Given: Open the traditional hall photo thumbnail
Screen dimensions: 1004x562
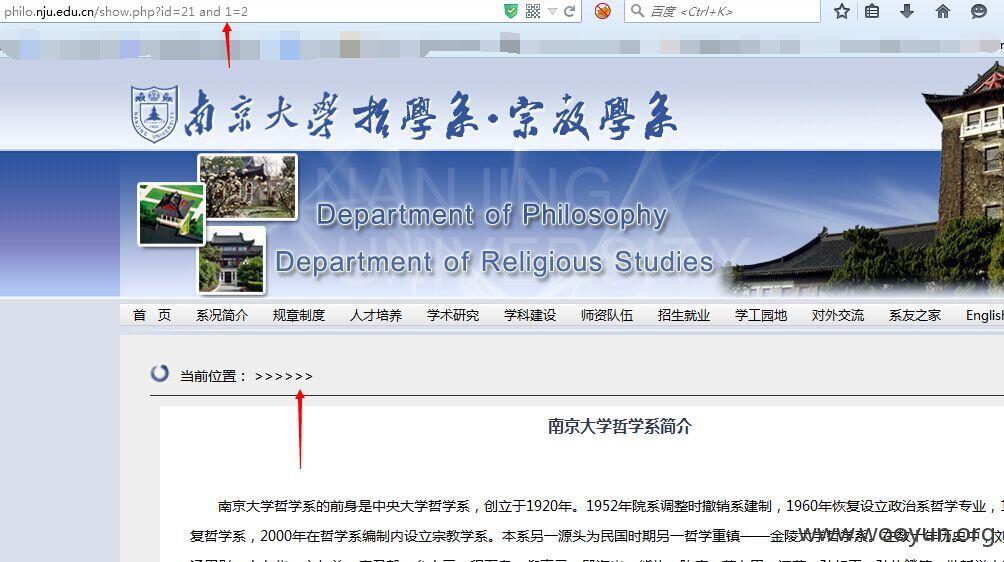Looking at the screenshot, I should [231, 261].
